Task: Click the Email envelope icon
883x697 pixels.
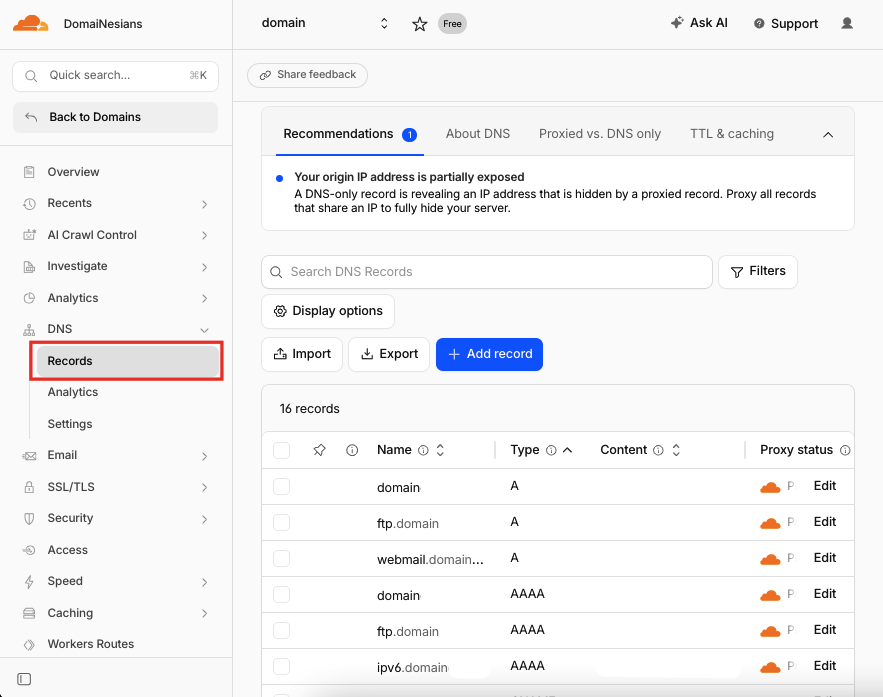Action: point(29,455)
